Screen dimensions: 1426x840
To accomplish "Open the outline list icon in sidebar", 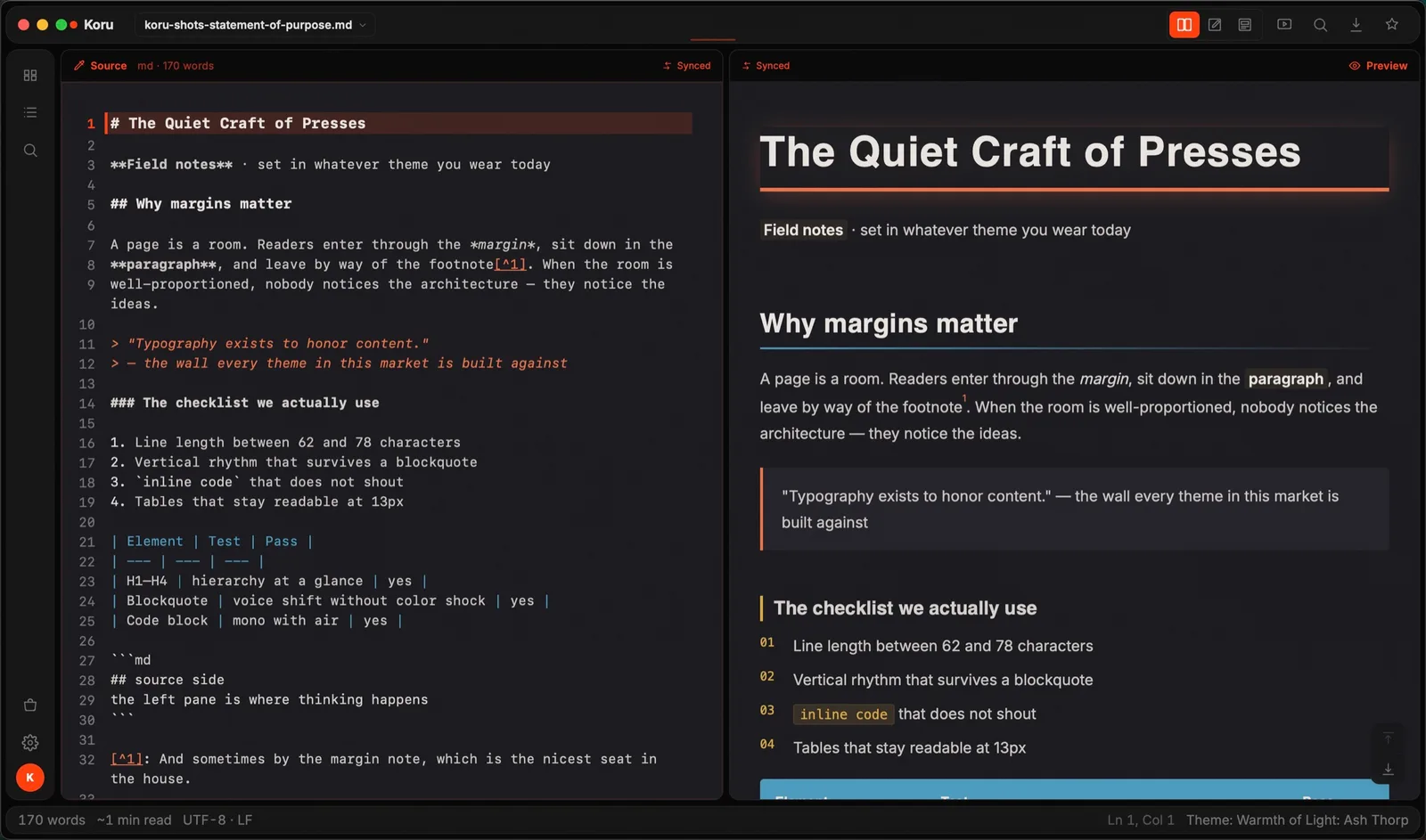I will tap(30, 112).
